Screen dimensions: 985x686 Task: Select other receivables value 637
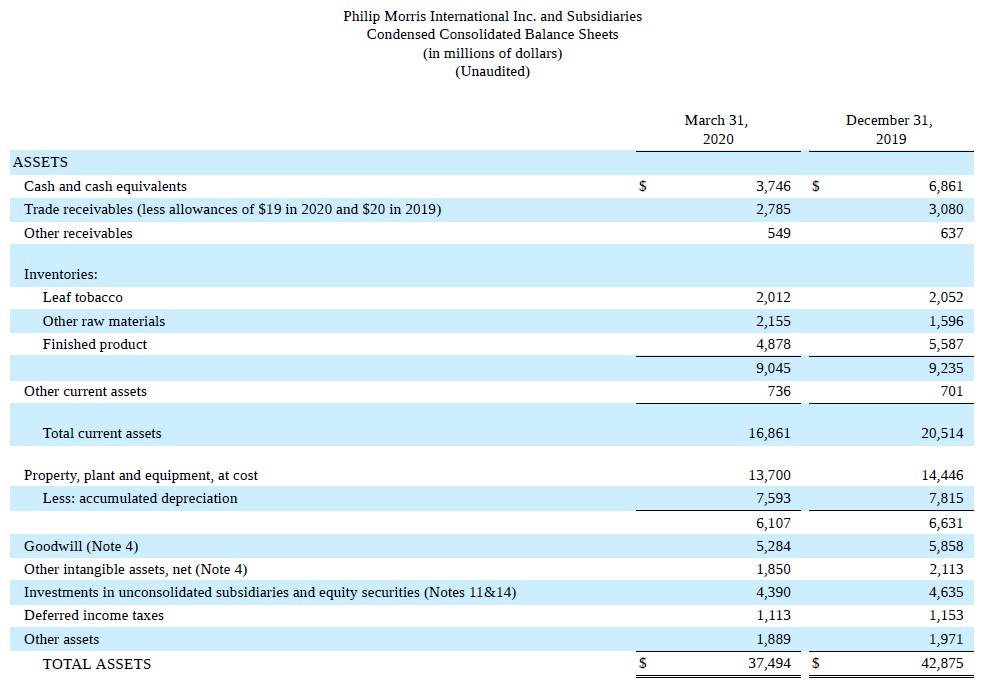[952, 234]
